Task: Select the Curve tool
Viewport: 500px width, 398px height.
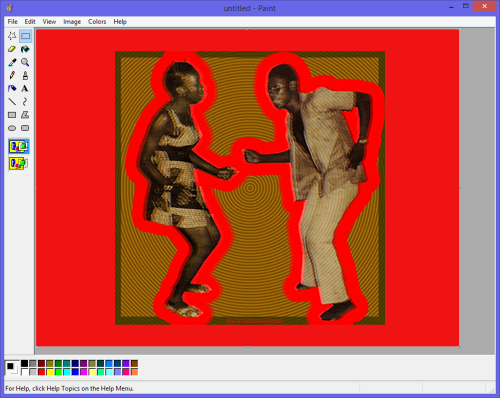Action: point(25,102)
